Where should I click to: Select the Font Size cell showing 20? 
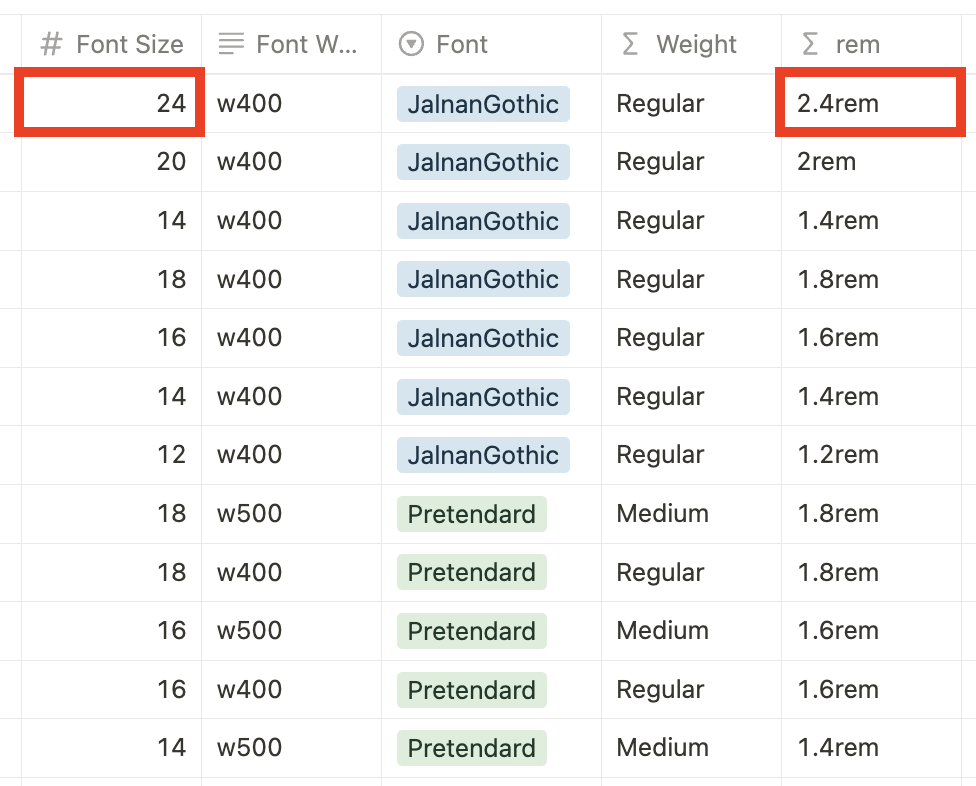tap(111, 162)
